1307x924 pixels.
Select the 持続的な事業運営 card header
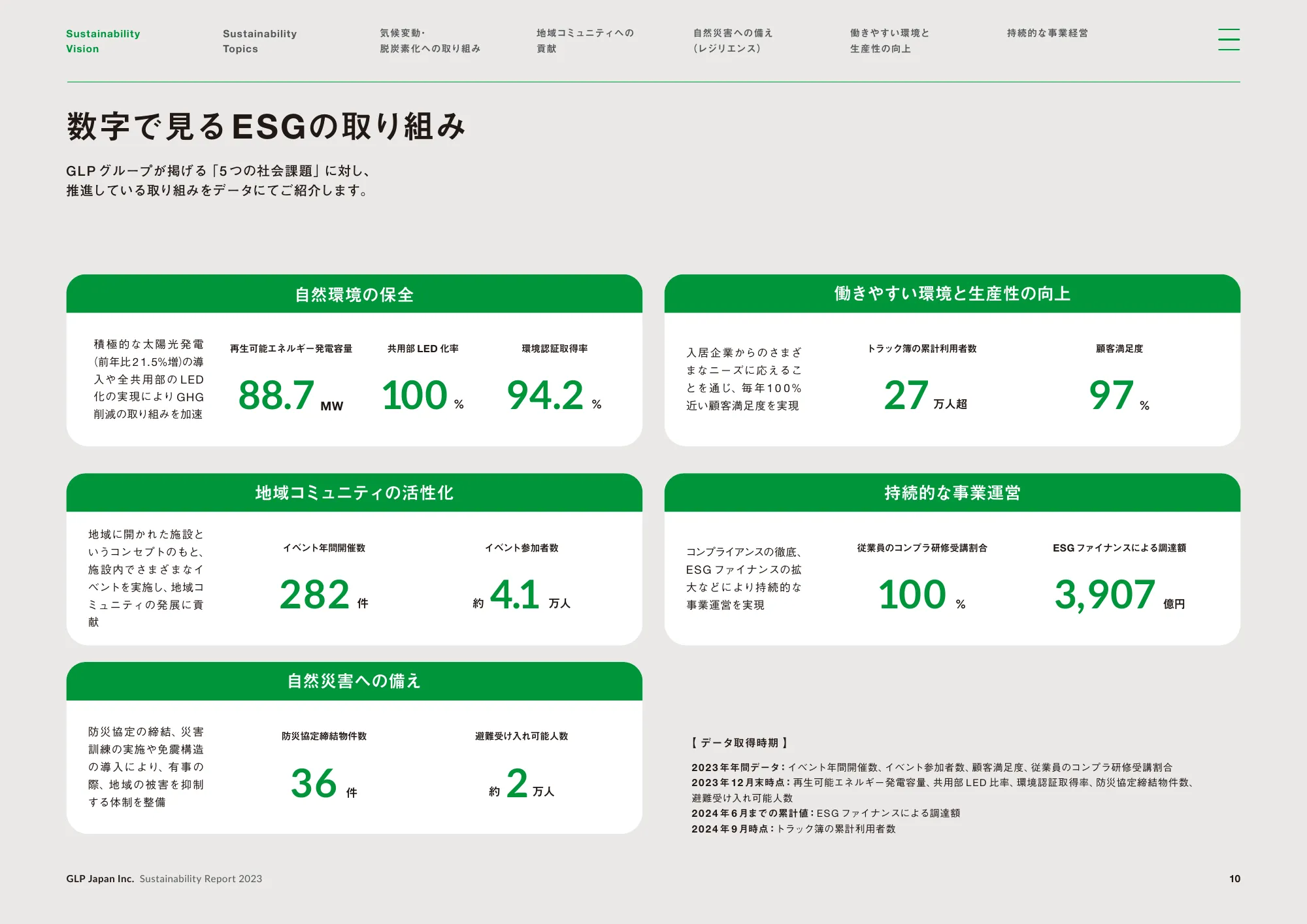(x=952, y=493)
